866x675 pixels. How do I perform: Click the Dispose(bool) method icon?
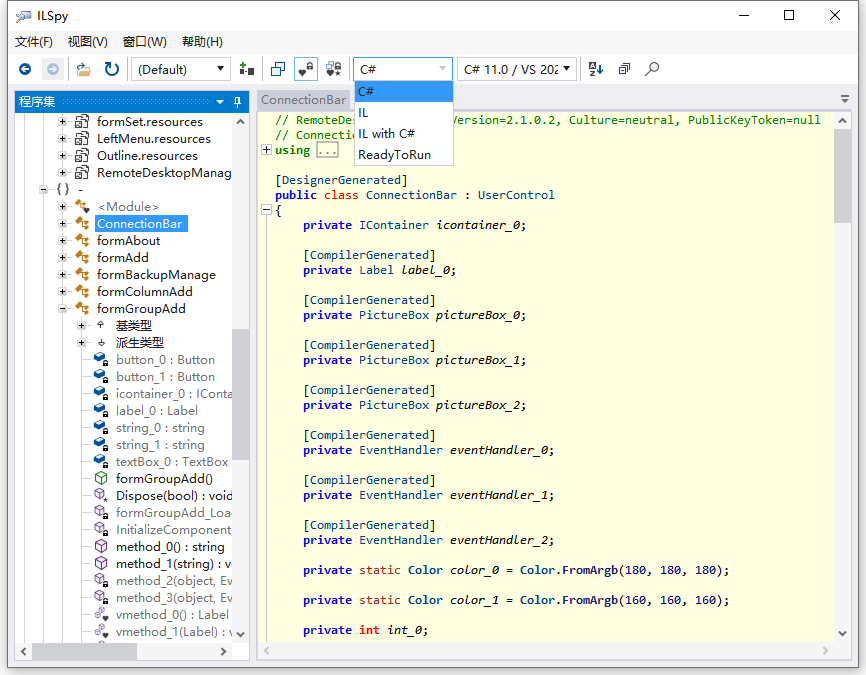click(101, 495)
